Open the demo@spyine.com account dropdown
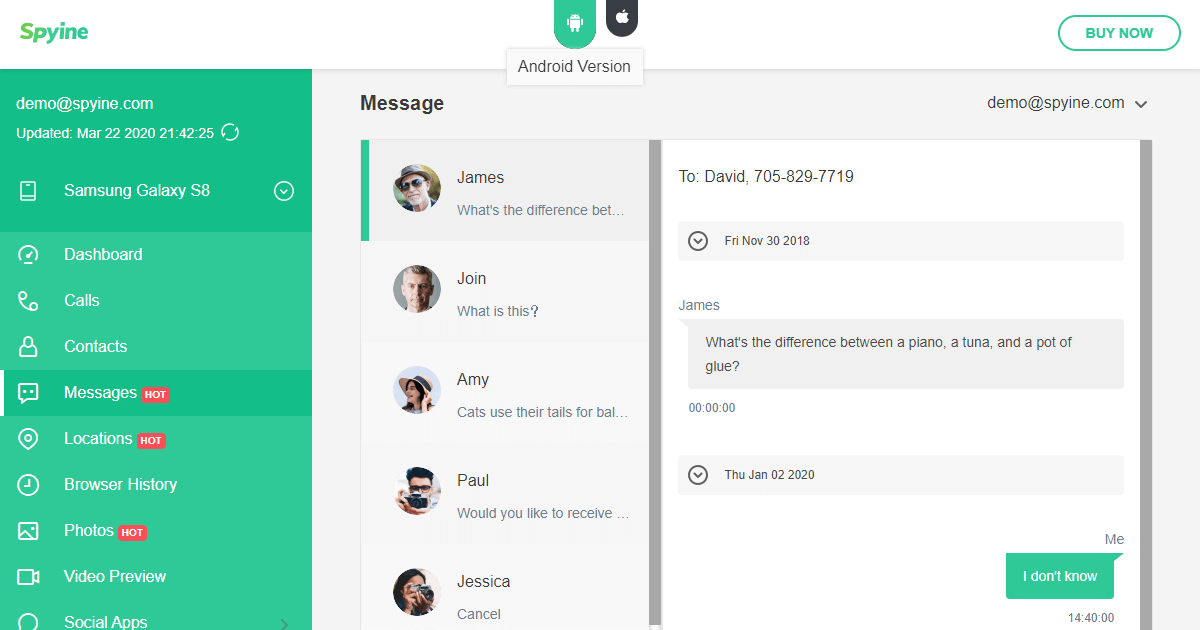The width and height of the screenshot is (1200, 630). [x=1066, y=103]
